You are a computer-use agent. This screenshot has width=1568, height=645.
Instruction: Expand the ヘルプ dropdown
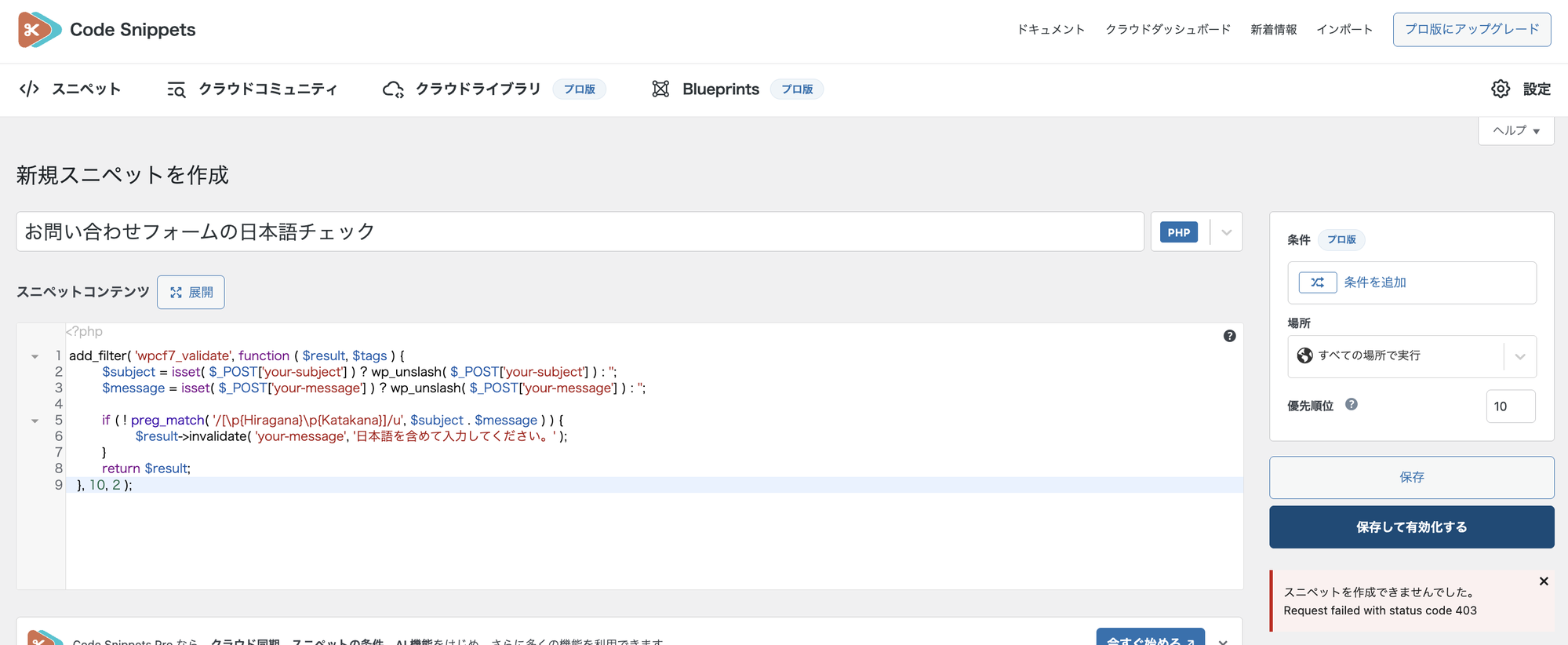pos(1515,130)
